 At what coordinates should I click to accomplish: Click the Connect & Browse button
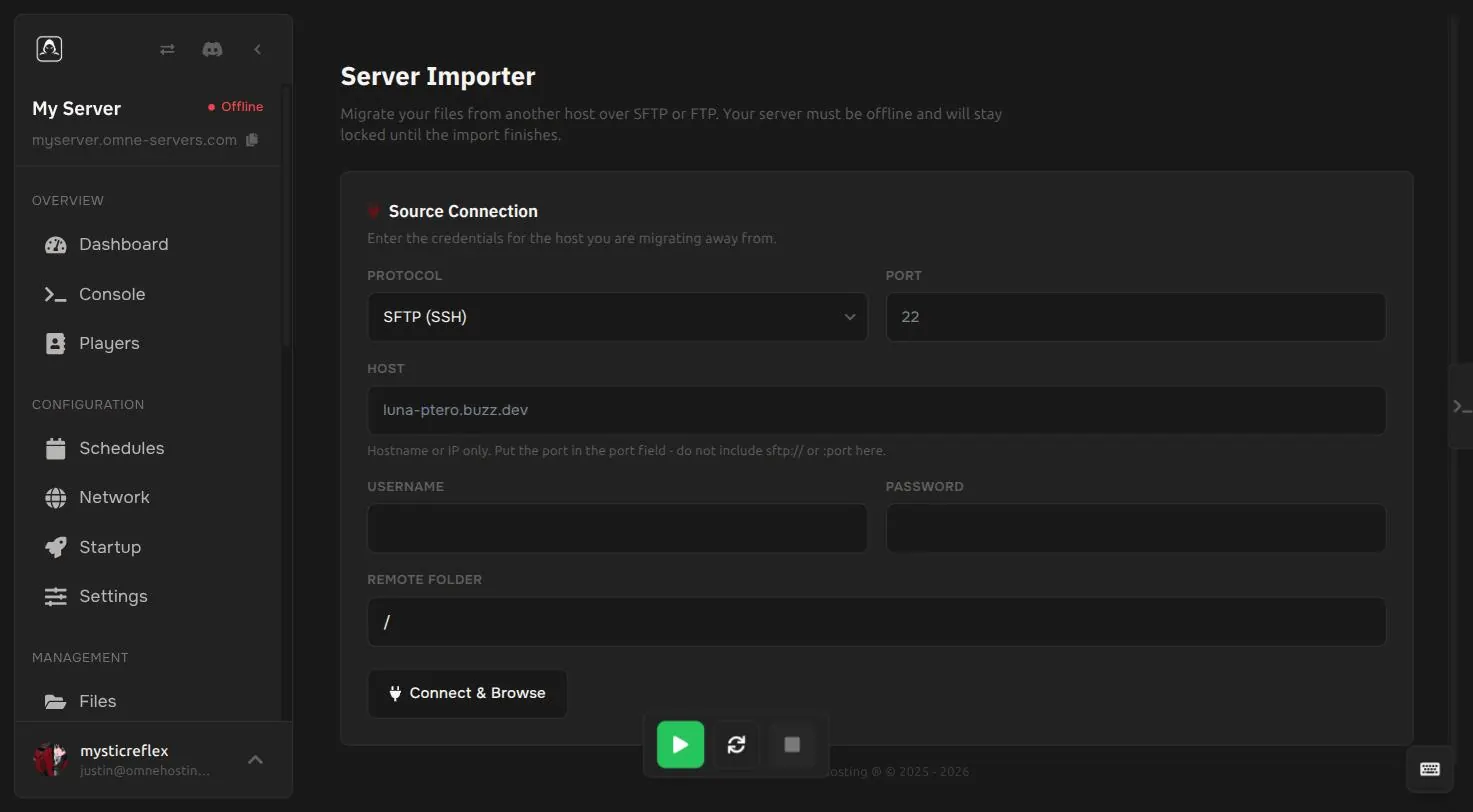pos(467,693)
